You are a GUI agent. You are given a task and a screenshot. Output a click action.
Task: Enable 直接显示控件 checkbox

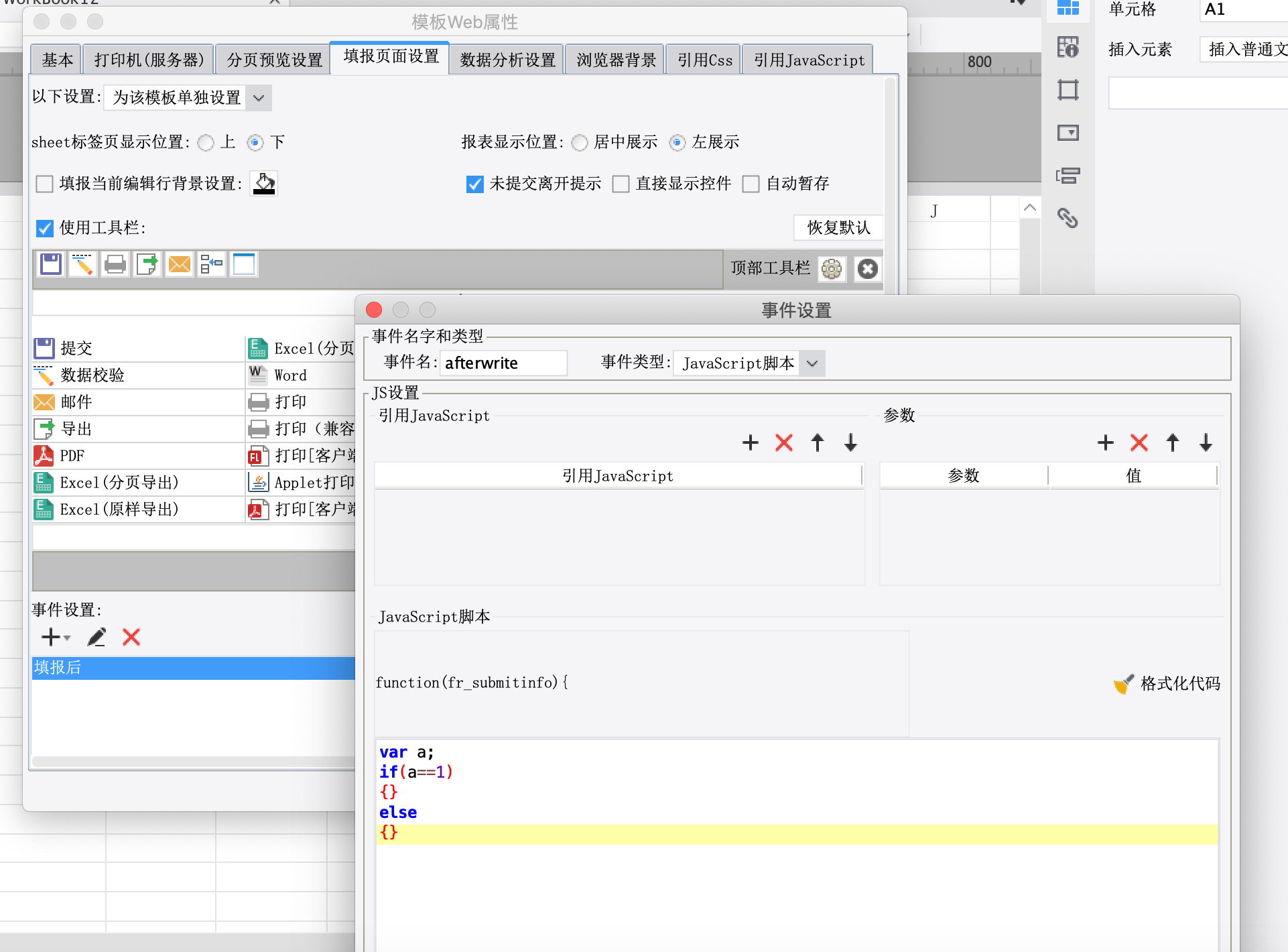621,184
